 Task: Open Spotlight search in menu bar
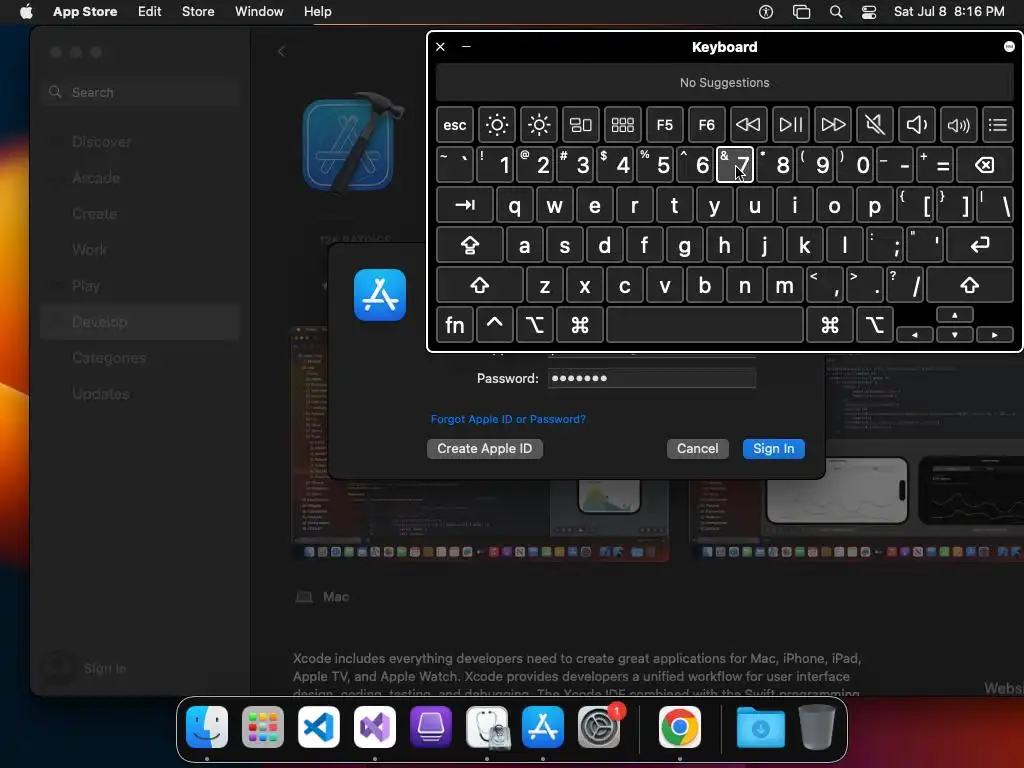pos(836,12)
